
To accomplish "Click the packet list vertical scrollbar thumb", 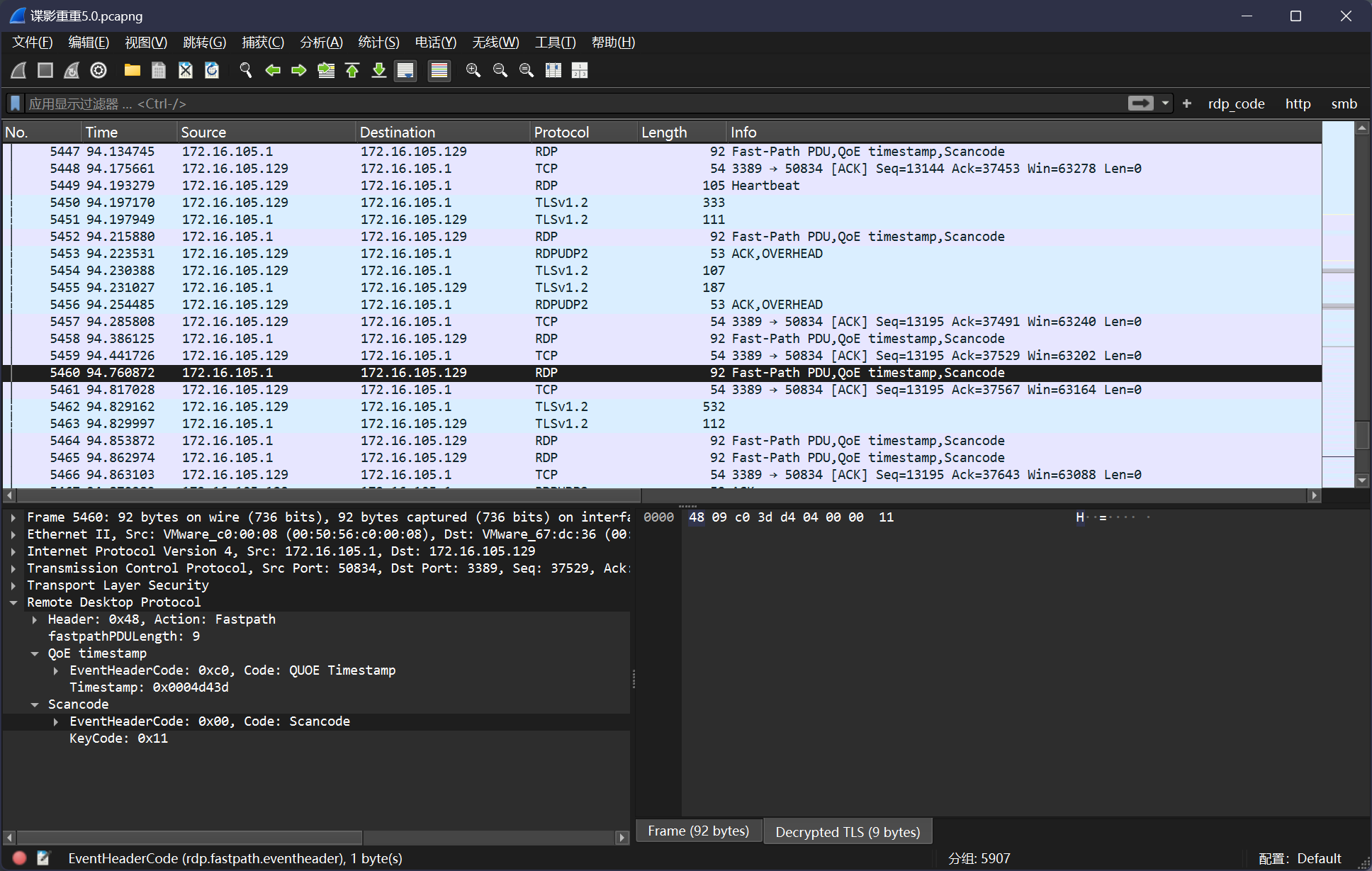I will 1361,435.
